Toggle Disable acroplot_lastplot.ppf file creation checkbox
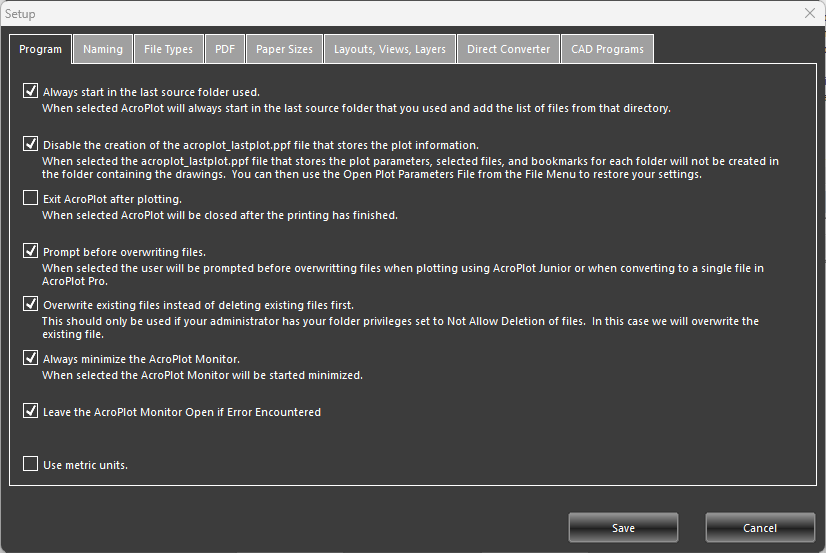The image size is (826, 553). click(31, 144)
